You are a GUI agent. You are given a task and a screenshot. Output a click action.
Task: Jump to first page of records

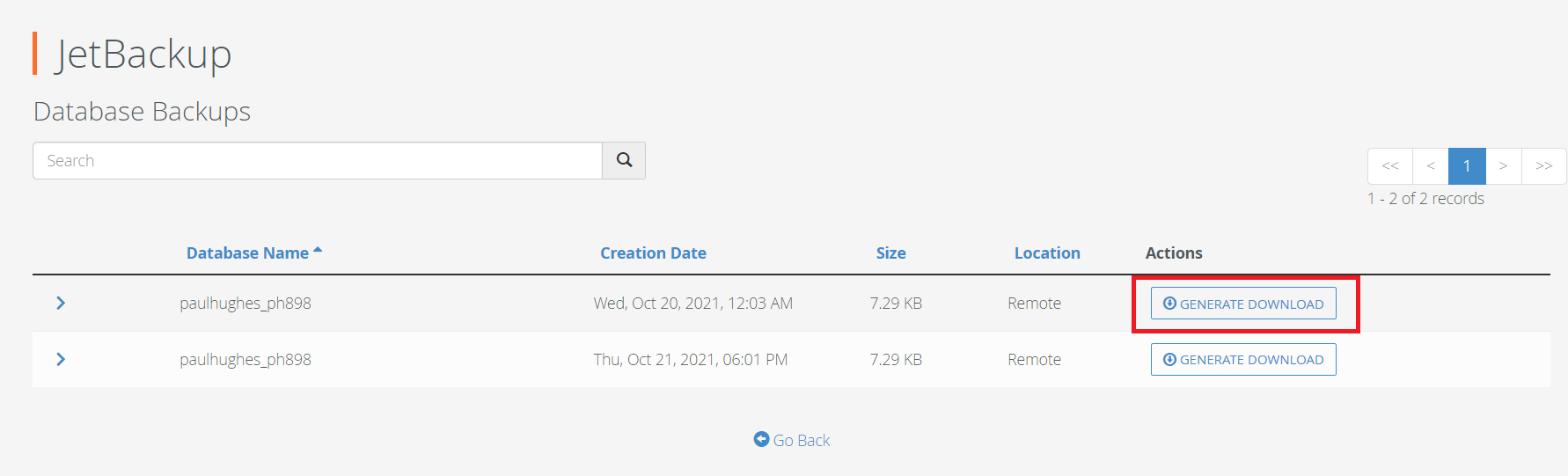click(1390, 166)
